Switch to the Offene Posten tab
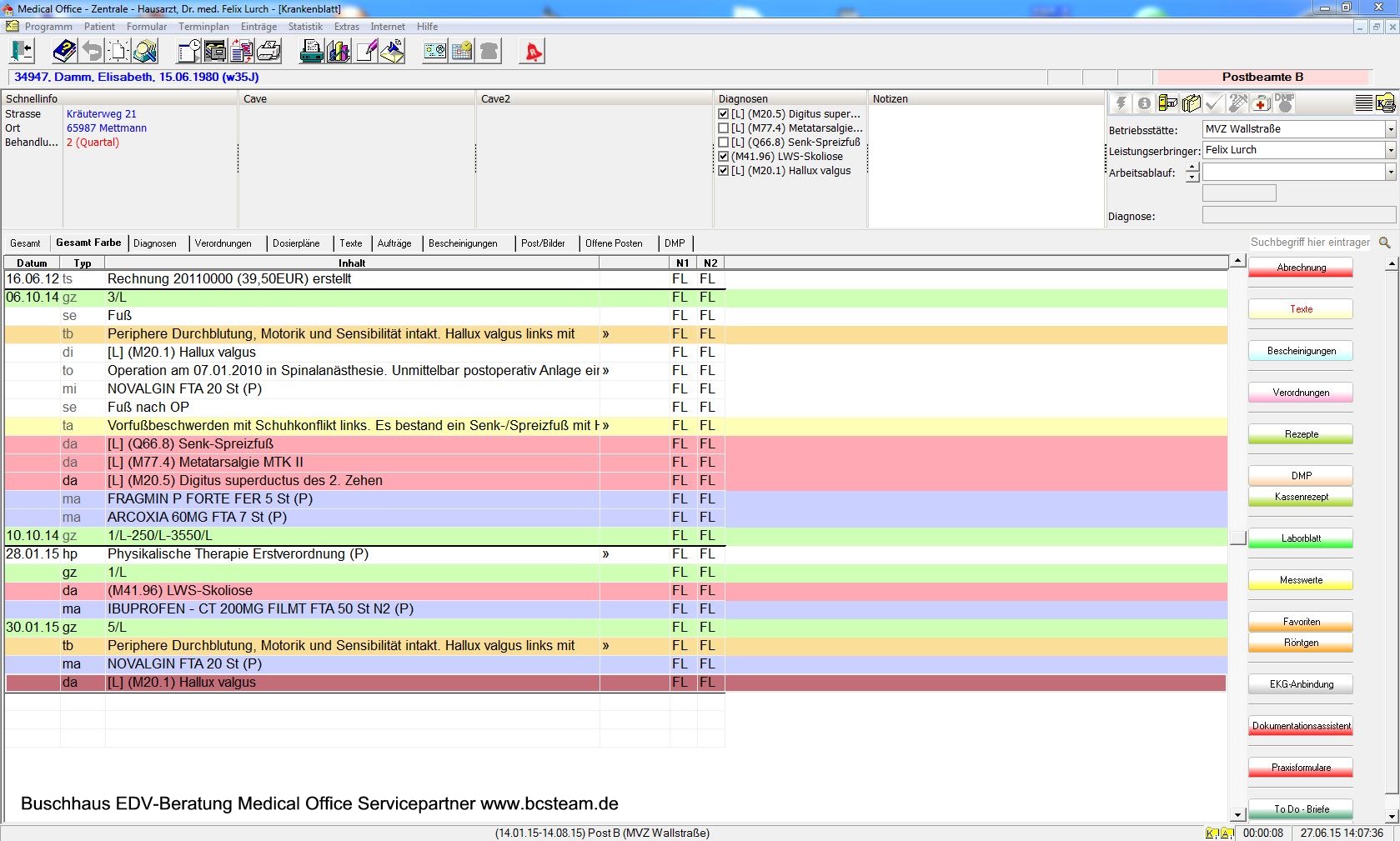This screenshot has width=1400, height=841. point(614,243)
